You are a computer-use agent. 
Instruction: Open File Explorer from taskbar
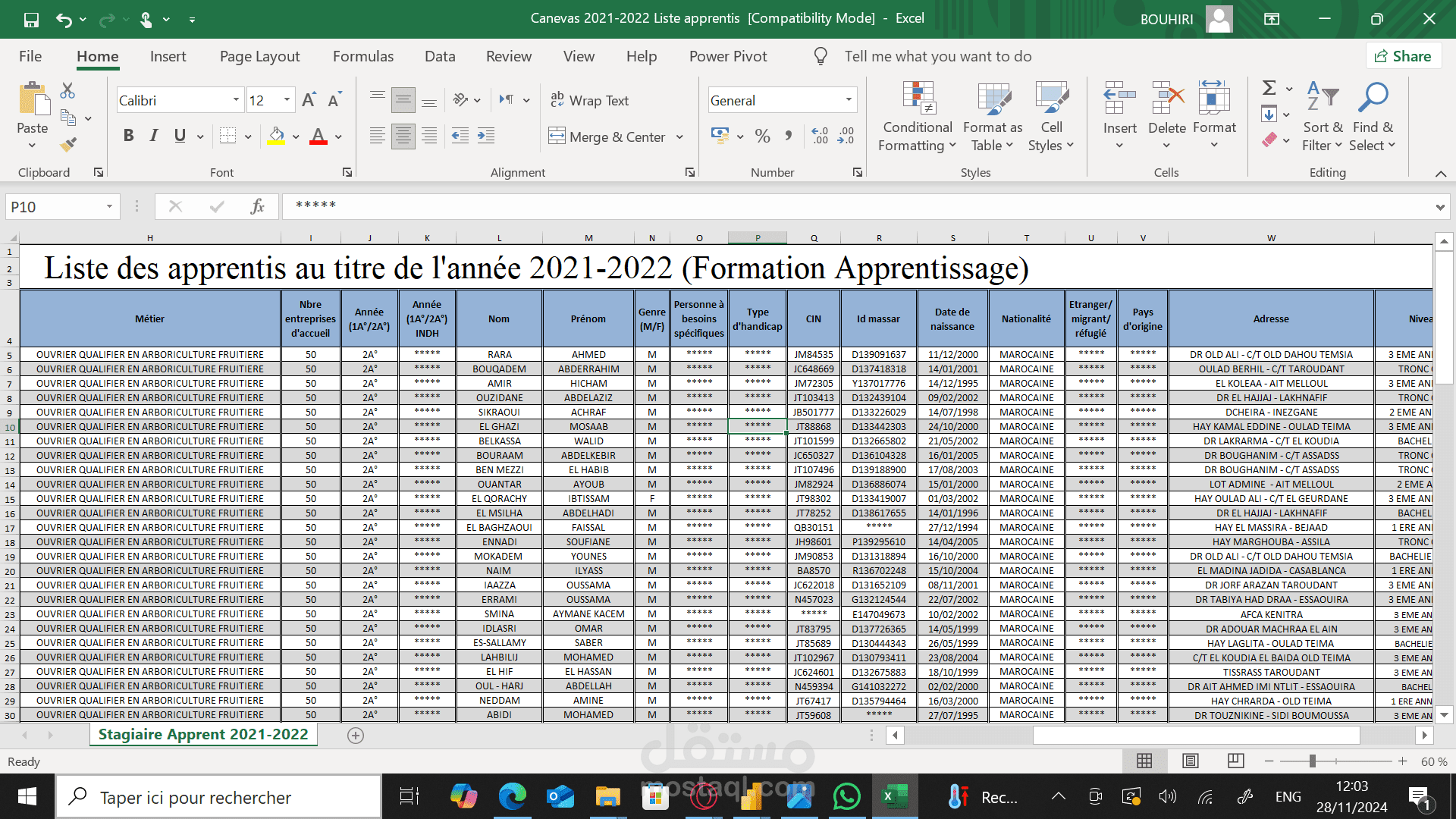point(607,797)
